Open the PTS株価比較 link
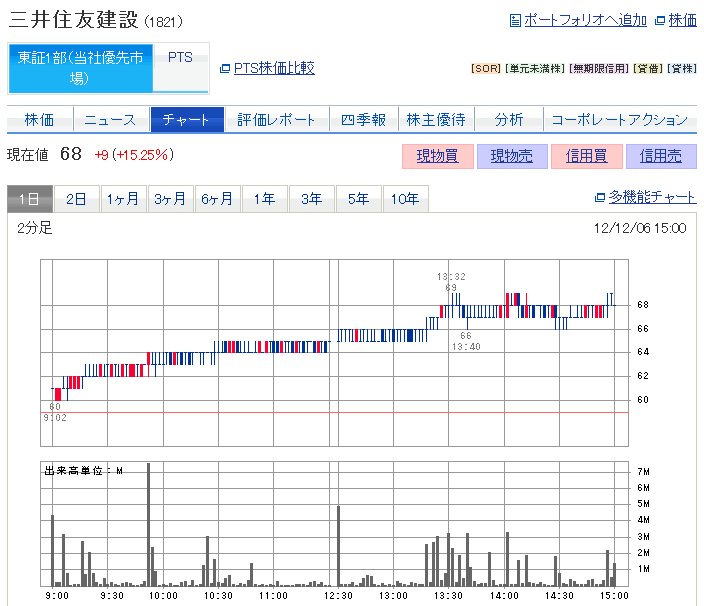The image size is (704, 606). pyautogui.click(x=273, y=68)
